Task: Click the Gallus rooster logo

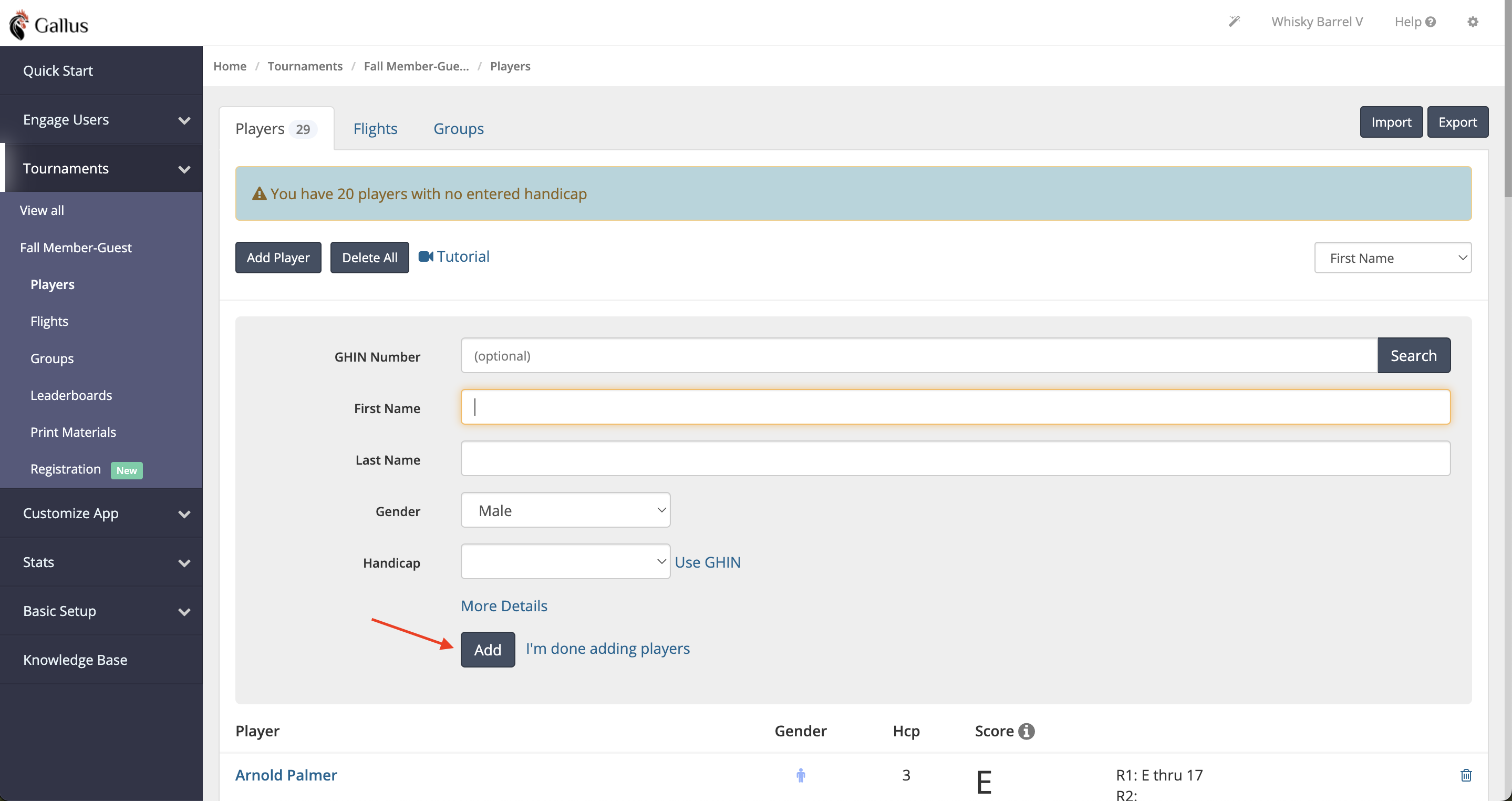Action: coord(19,24)
